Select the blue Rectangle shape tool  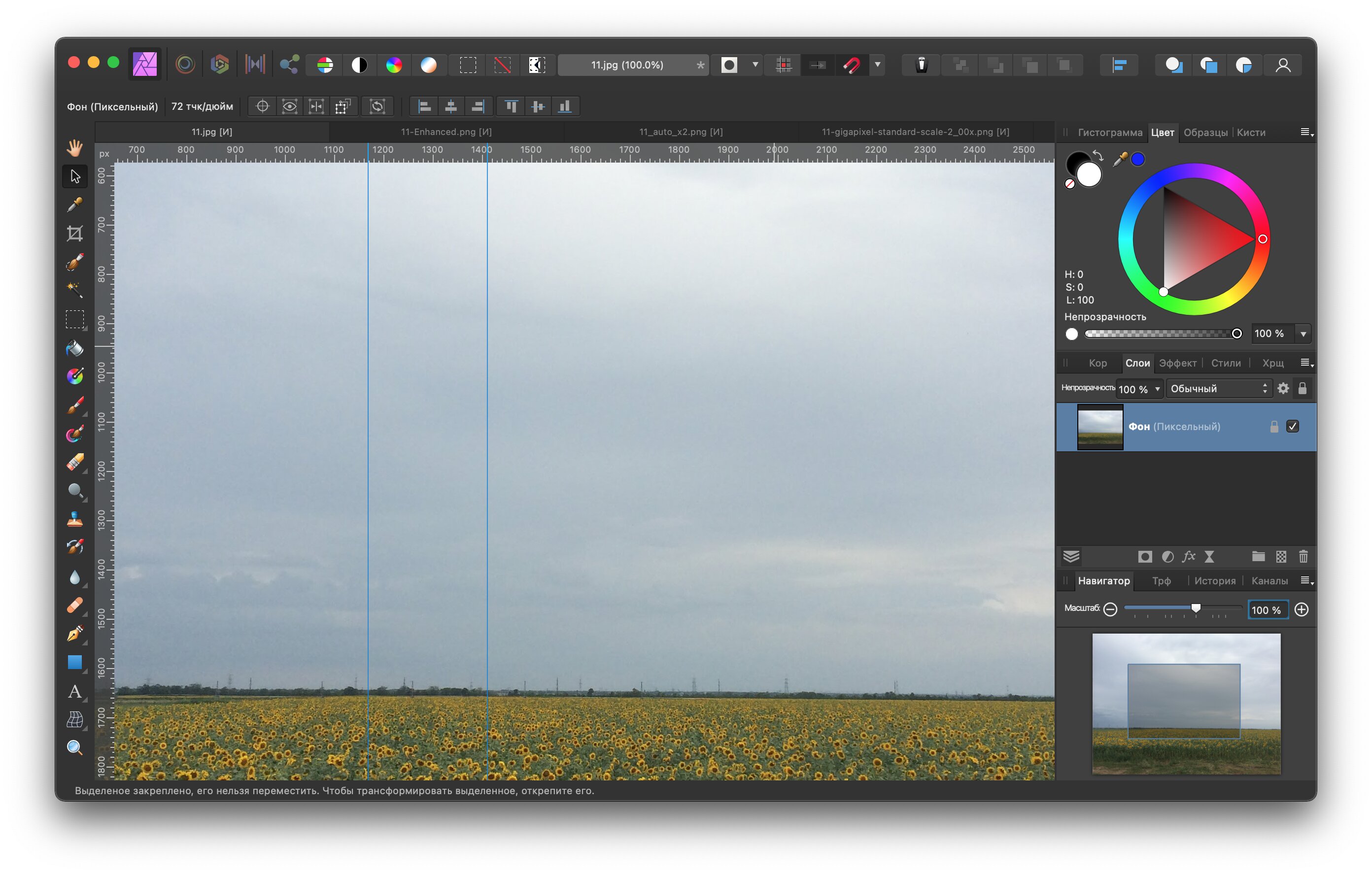coord(74,662)
